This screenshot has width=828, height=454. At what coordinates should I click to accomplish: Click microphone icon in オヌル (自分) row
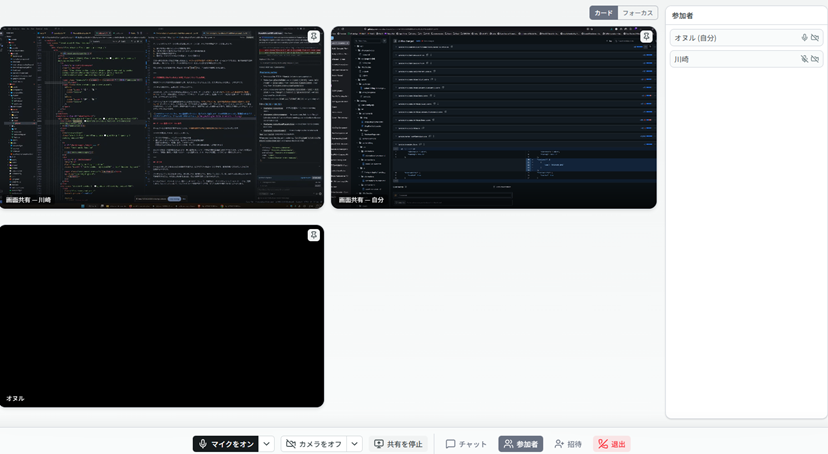coord(804,38)
